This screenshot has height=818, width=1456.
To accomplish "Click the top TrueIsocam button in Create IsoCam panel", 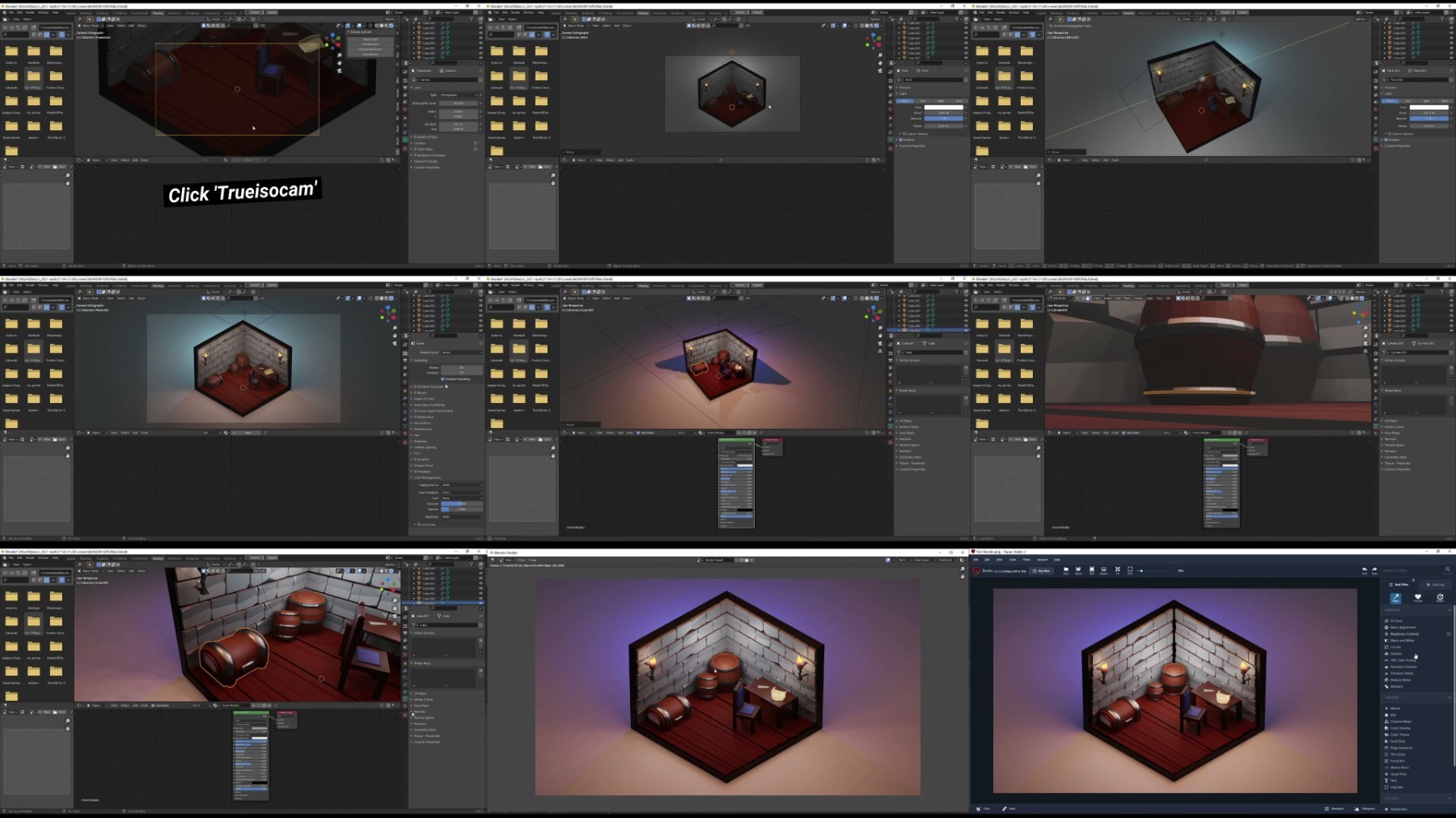I will pos(370,39).
